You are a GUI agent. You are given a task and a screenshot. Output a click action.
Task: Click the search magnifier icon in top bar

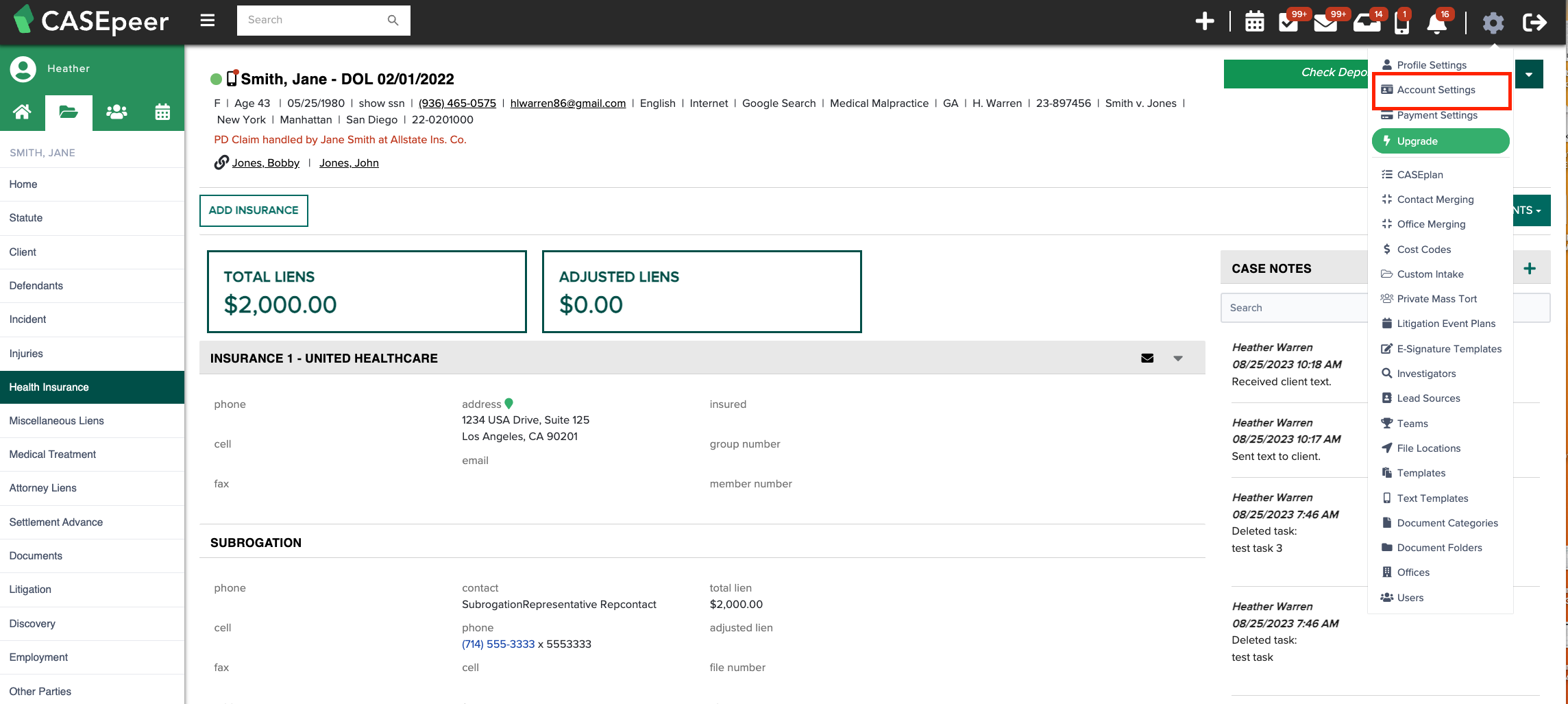393,20
